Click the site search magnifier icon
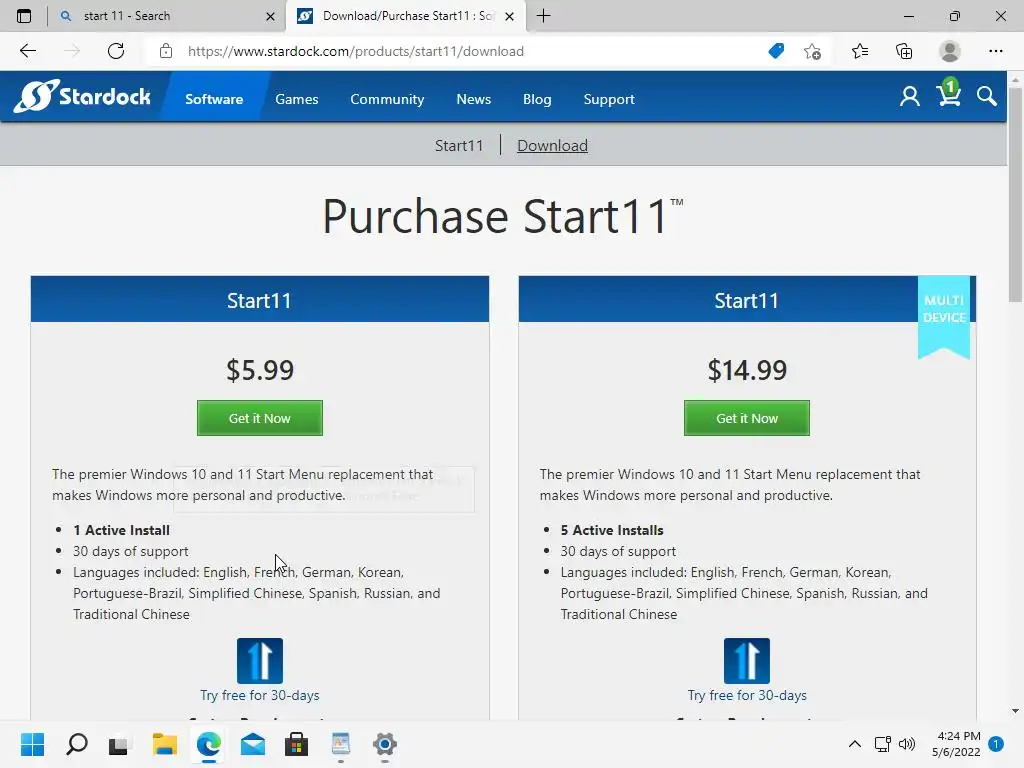Screen dimensions: 1024x768 (x=987, y=97)
